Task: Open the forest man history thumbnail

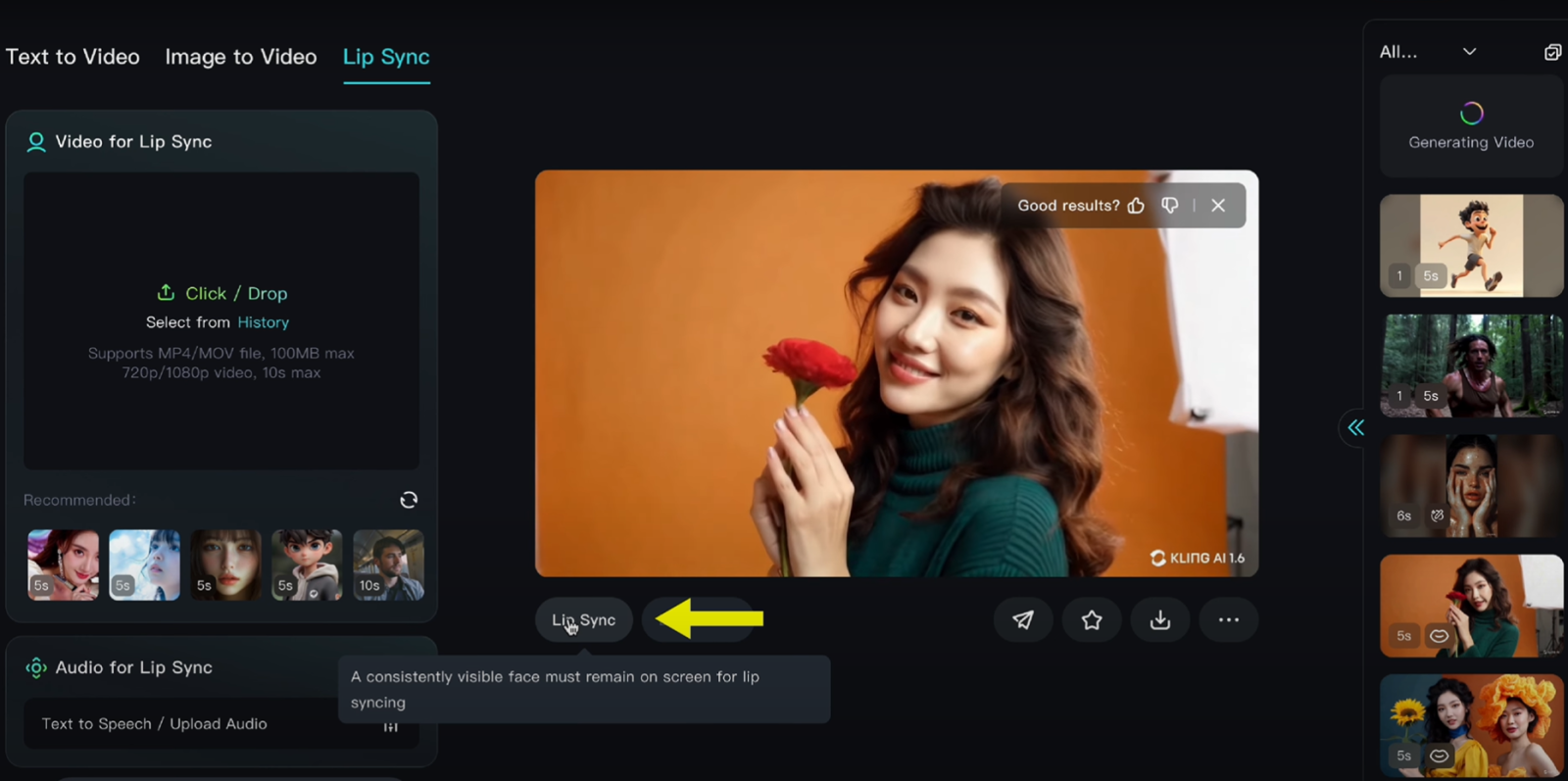Action: coord(1471,366)
